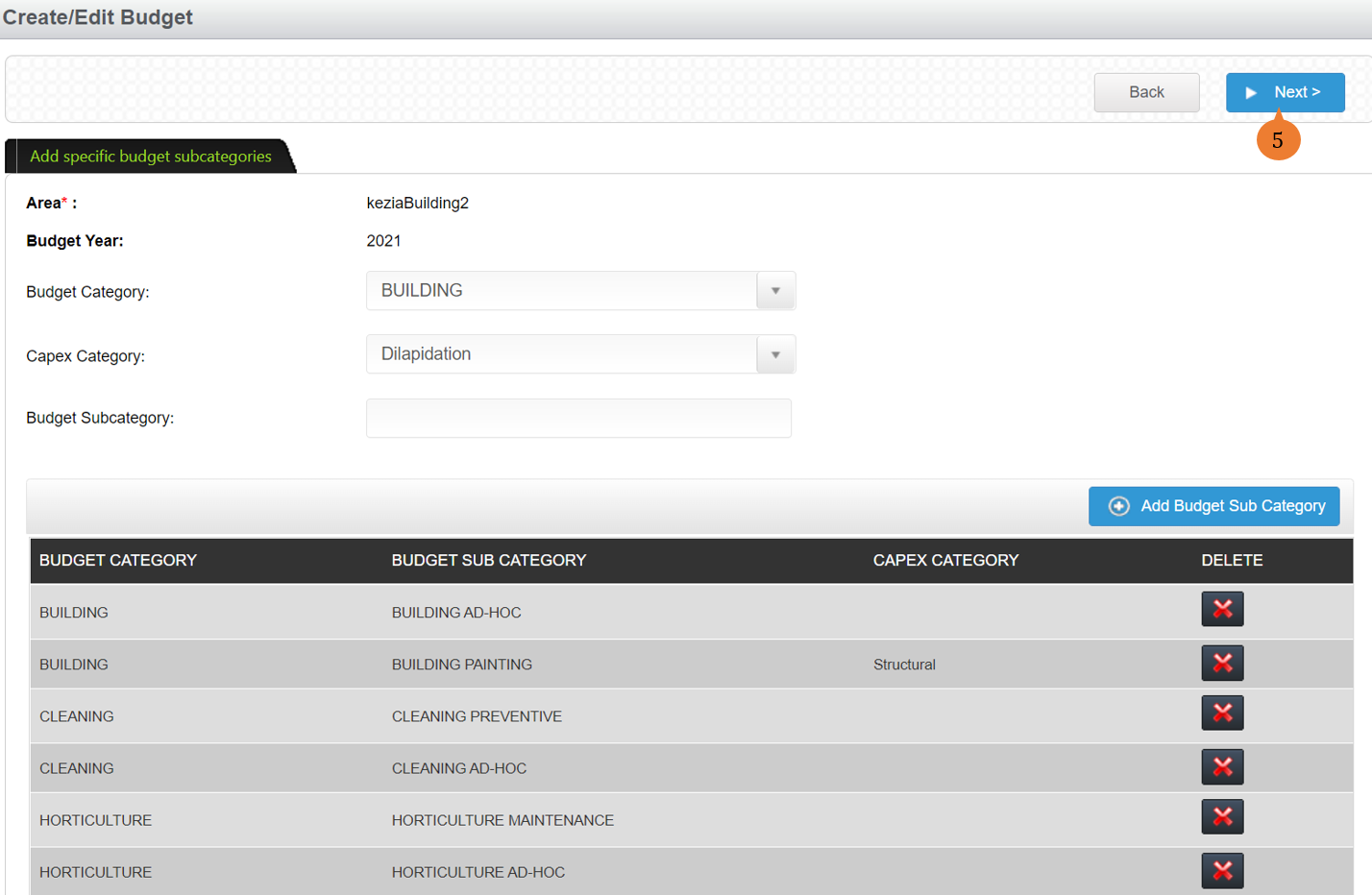The width and height of the screenshot is (1372, 895).
Task: Click the Budget Subcategory label
Action: 100,418
